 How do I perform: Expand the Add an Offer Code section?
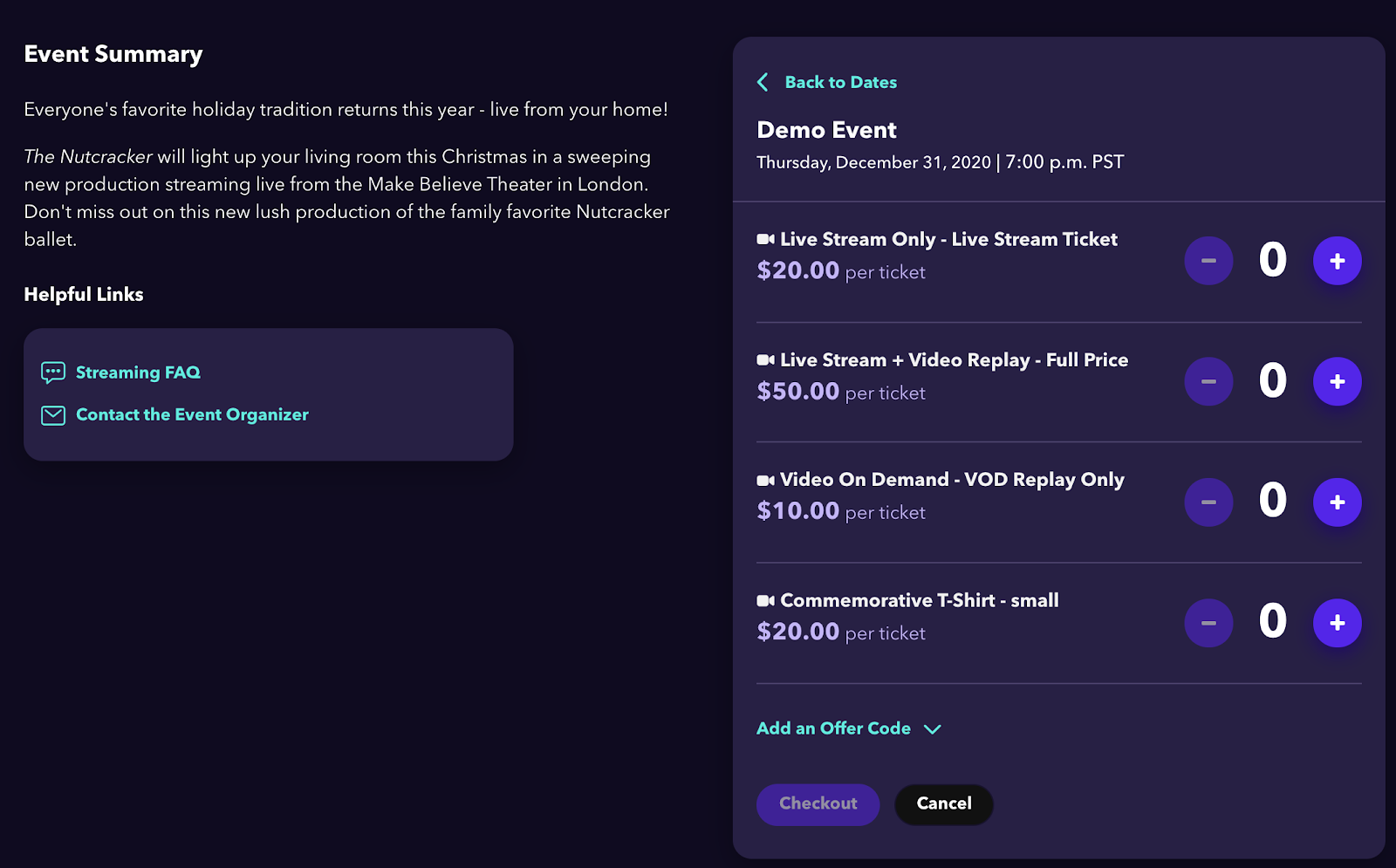pos(833,728)
